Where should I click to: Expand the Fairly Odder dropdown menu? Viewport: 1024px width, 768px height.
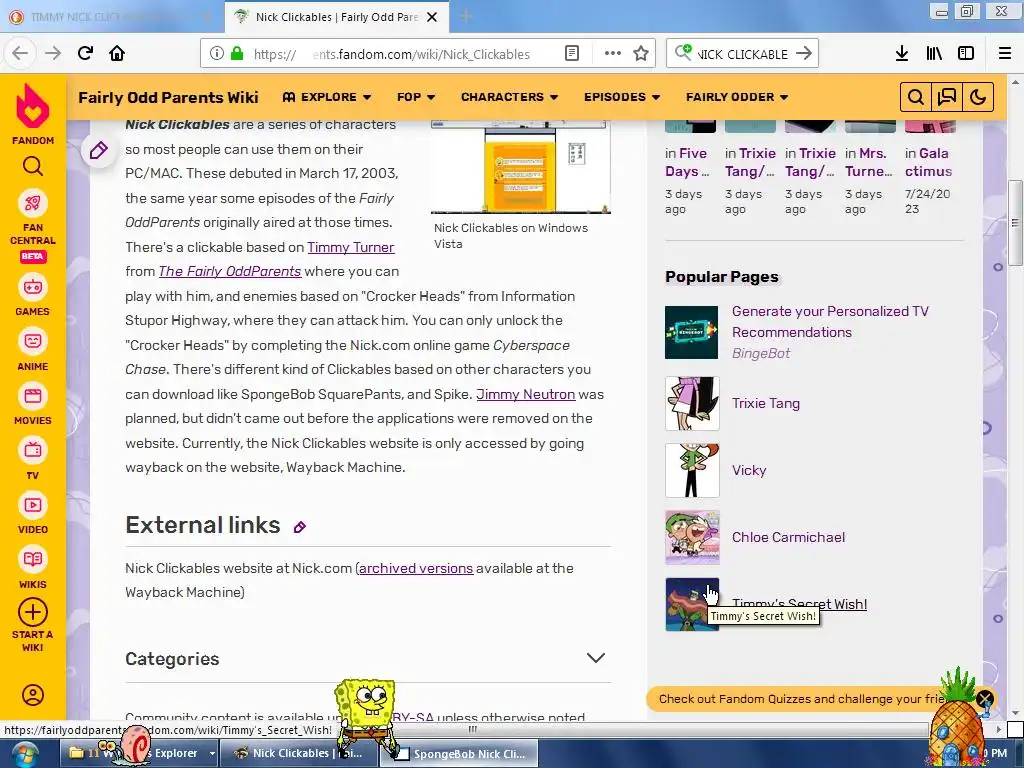(737, 97)
